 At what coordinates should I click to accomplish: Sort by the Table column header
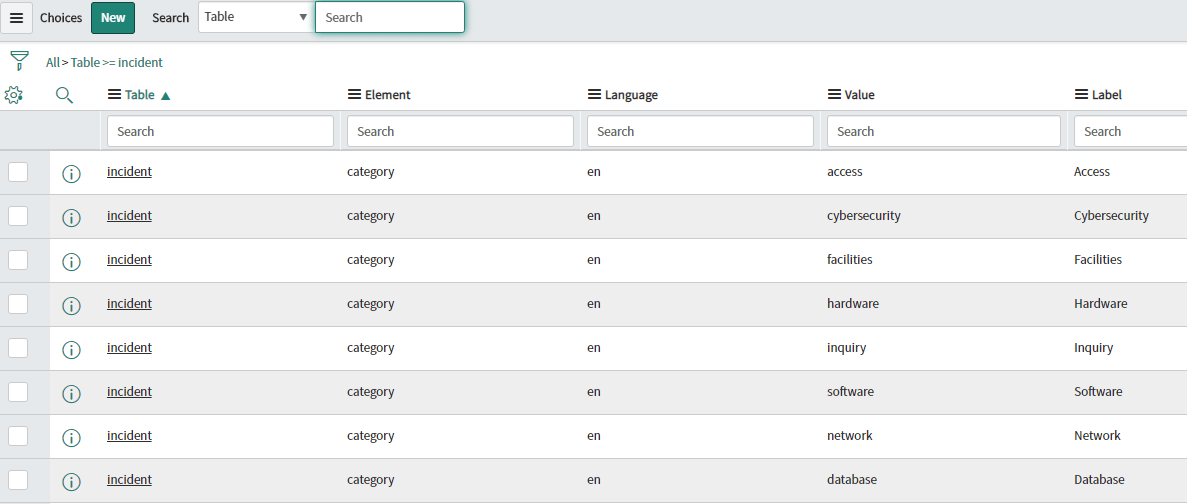[x=140, y=95]
